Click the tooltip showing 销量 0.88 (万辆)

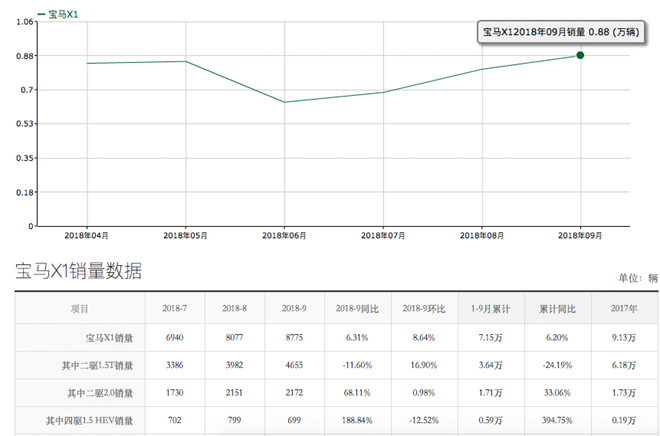pyautogui.click(x=561, y=32)
